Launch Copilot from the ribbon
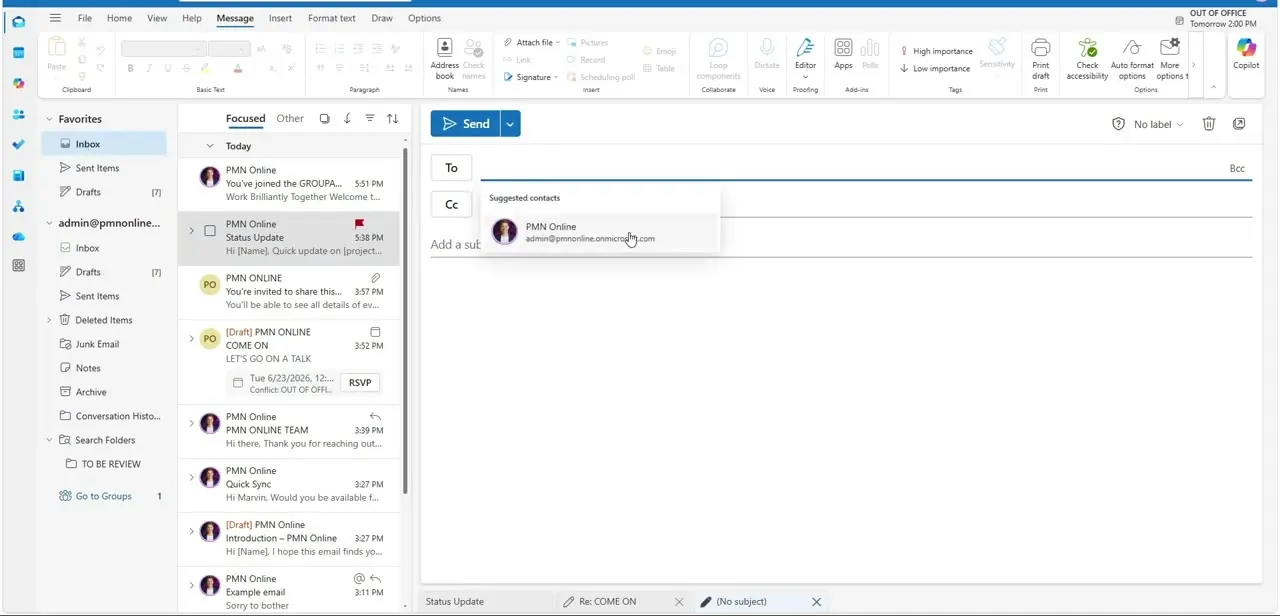The width and height of the screenshot is (1280, 616). click(x=1246, y=54)
